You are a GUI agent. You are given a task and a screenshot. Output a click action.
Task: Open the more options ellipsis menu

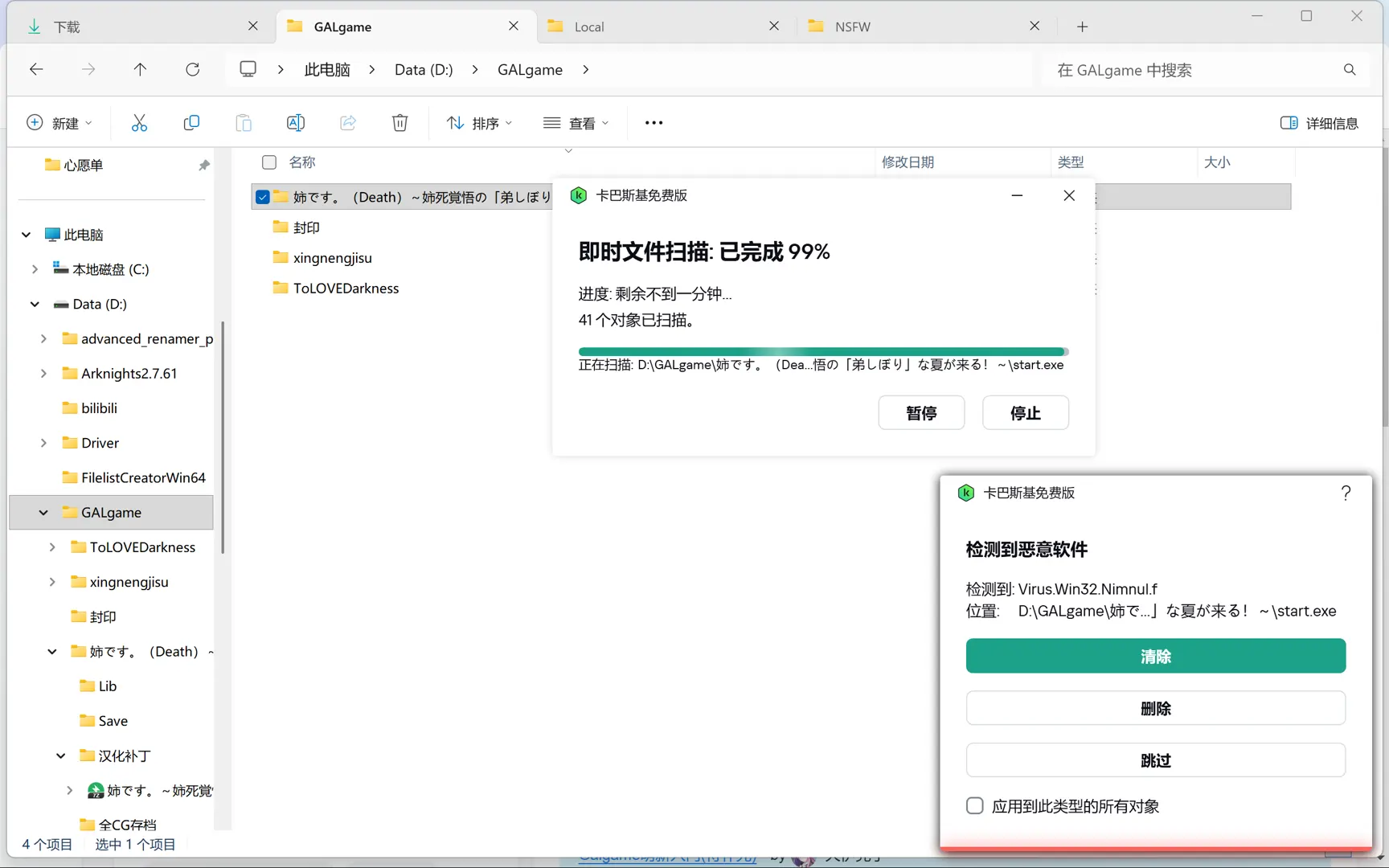pos(654,123)
